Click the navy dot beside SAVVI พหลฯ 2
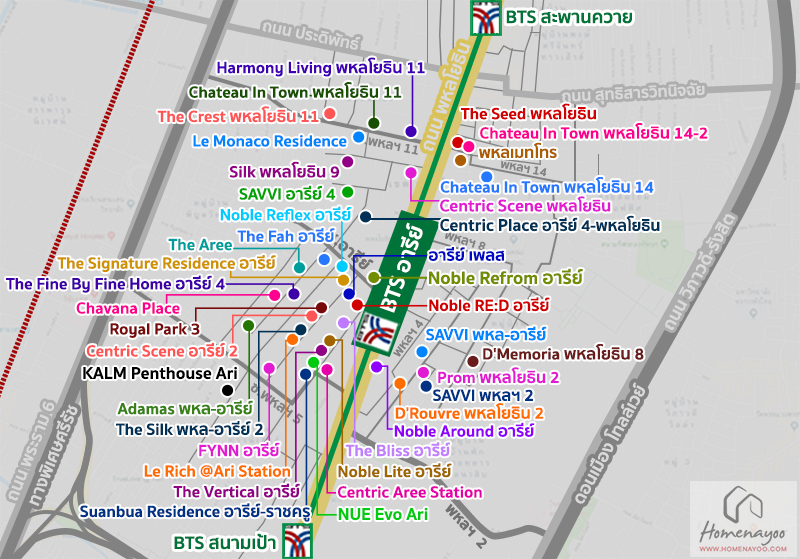Image resolution: width=800 pixels, height=559 pixels. point(426,386)
